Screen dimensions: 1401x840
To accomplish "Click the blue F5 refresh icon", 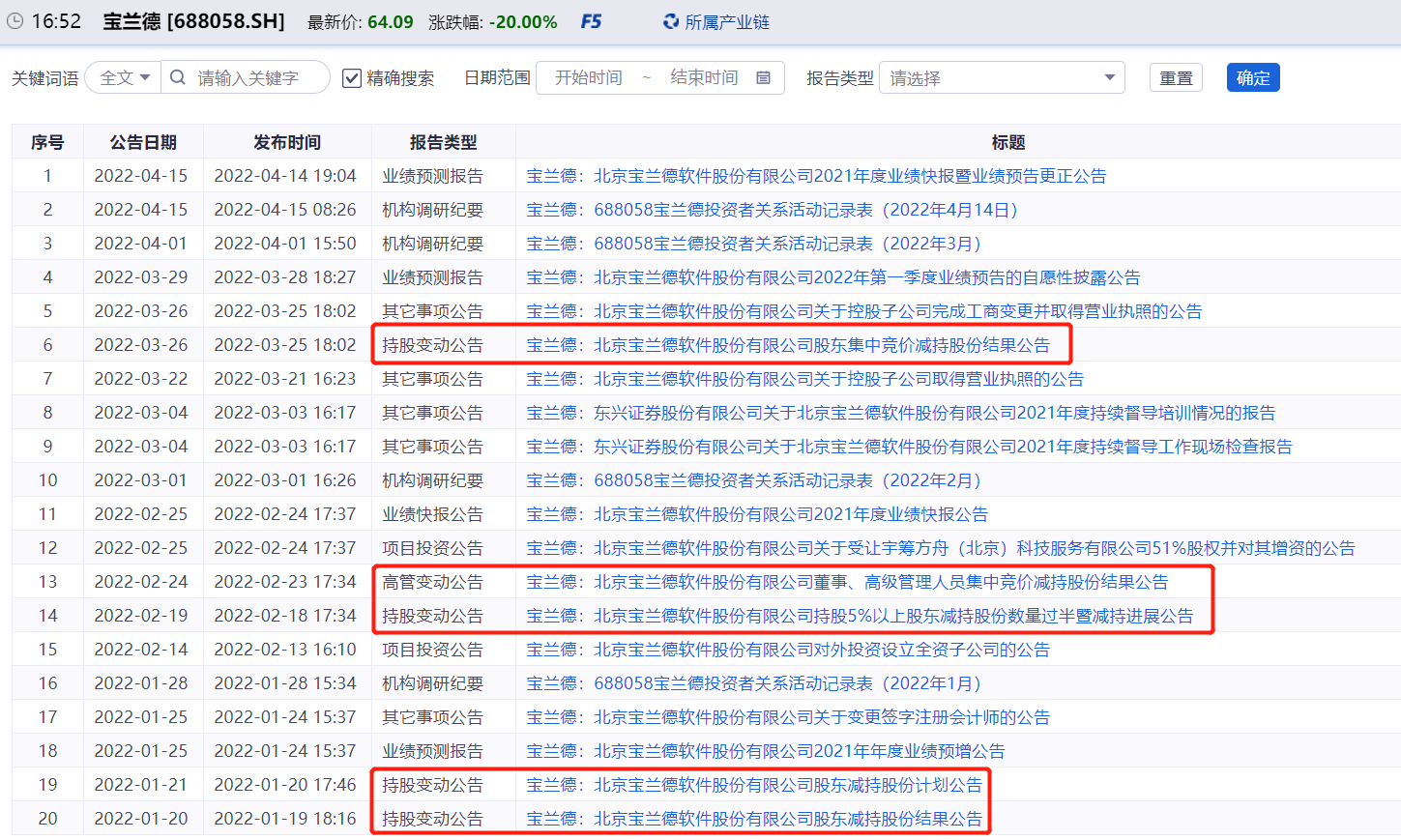I will (x=592, y=20).
